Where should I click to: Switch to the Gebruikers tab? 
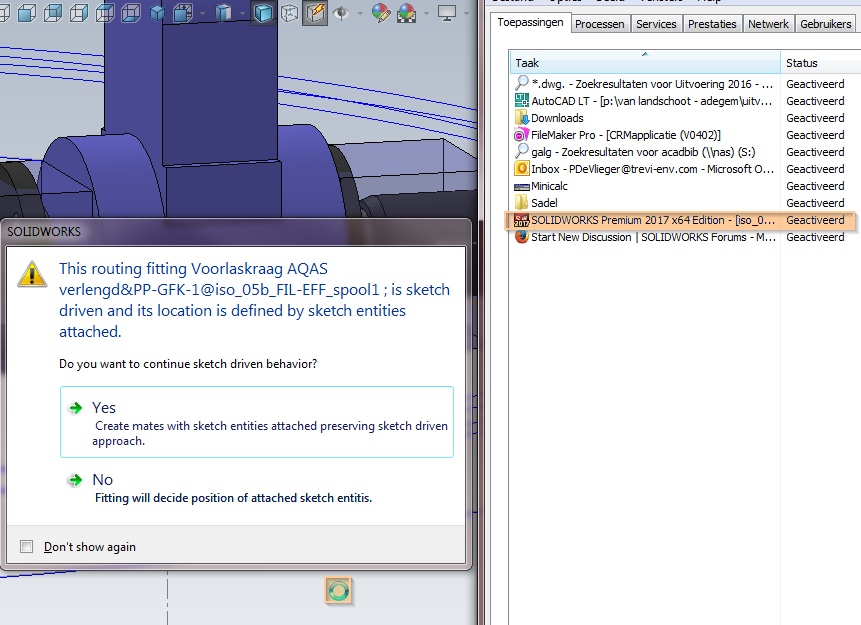coord(826,24)
